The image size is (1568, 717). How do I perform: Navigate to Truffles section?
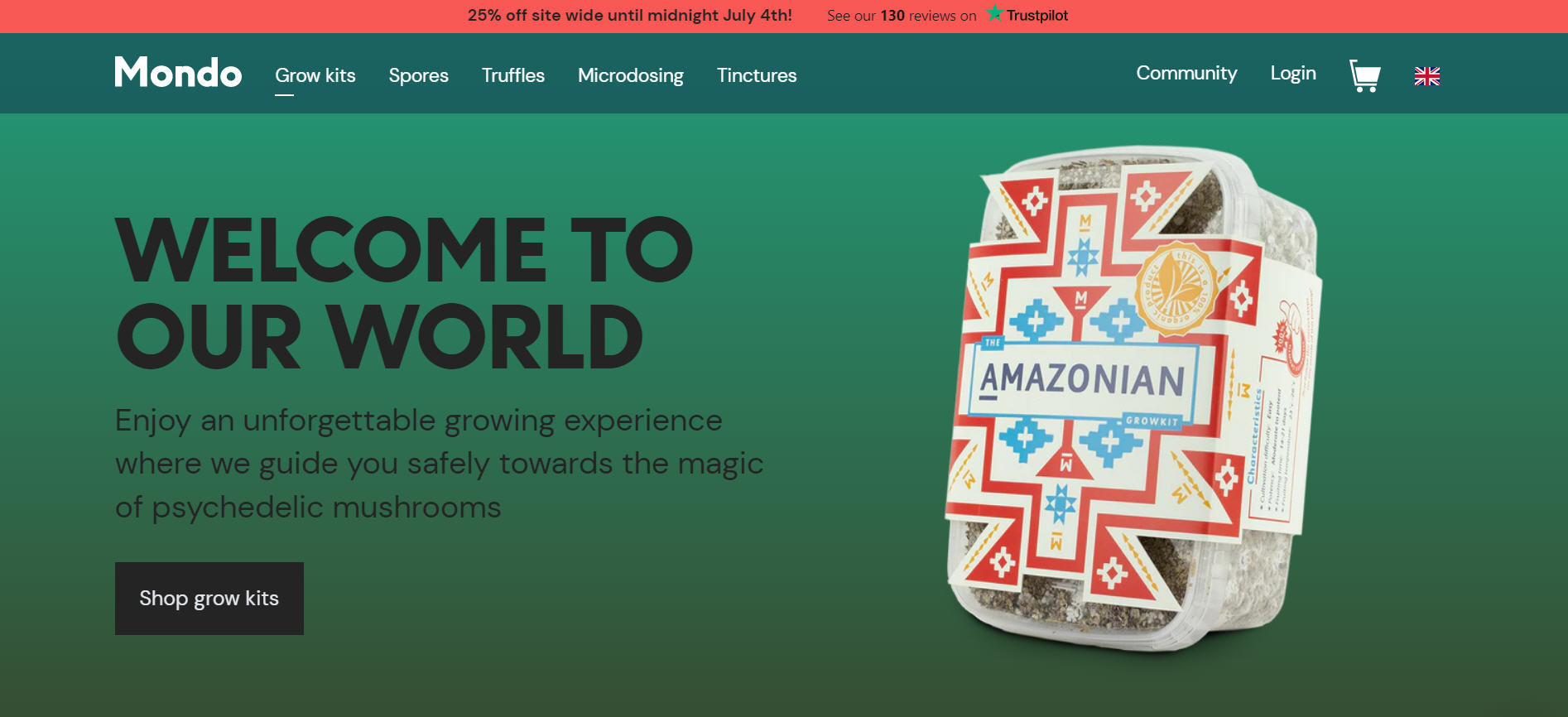coord(513,75)
